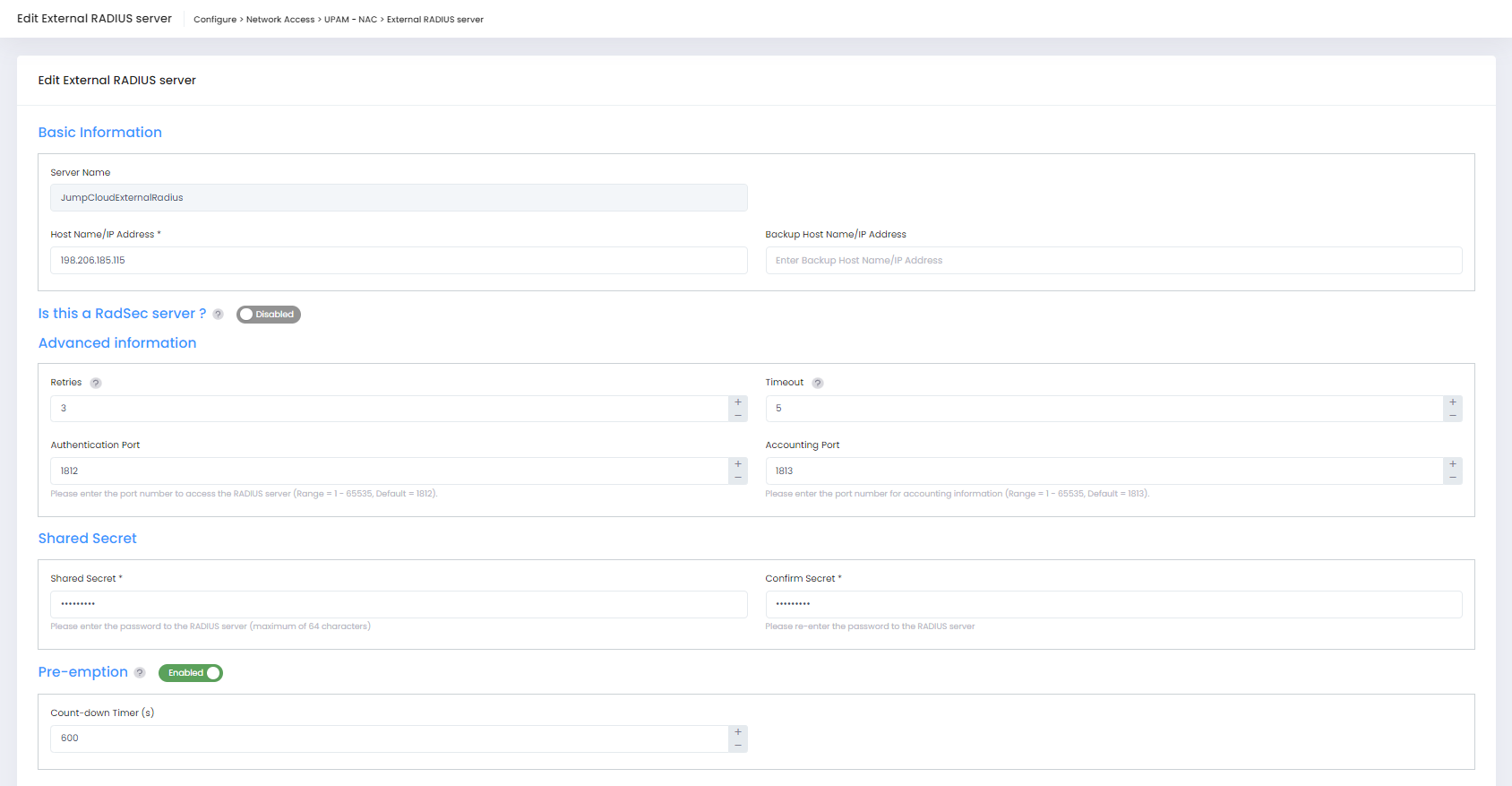Screen dimensions: 1512x786
Task: Increment the Authentication Port value
Action: click(738, 464)
